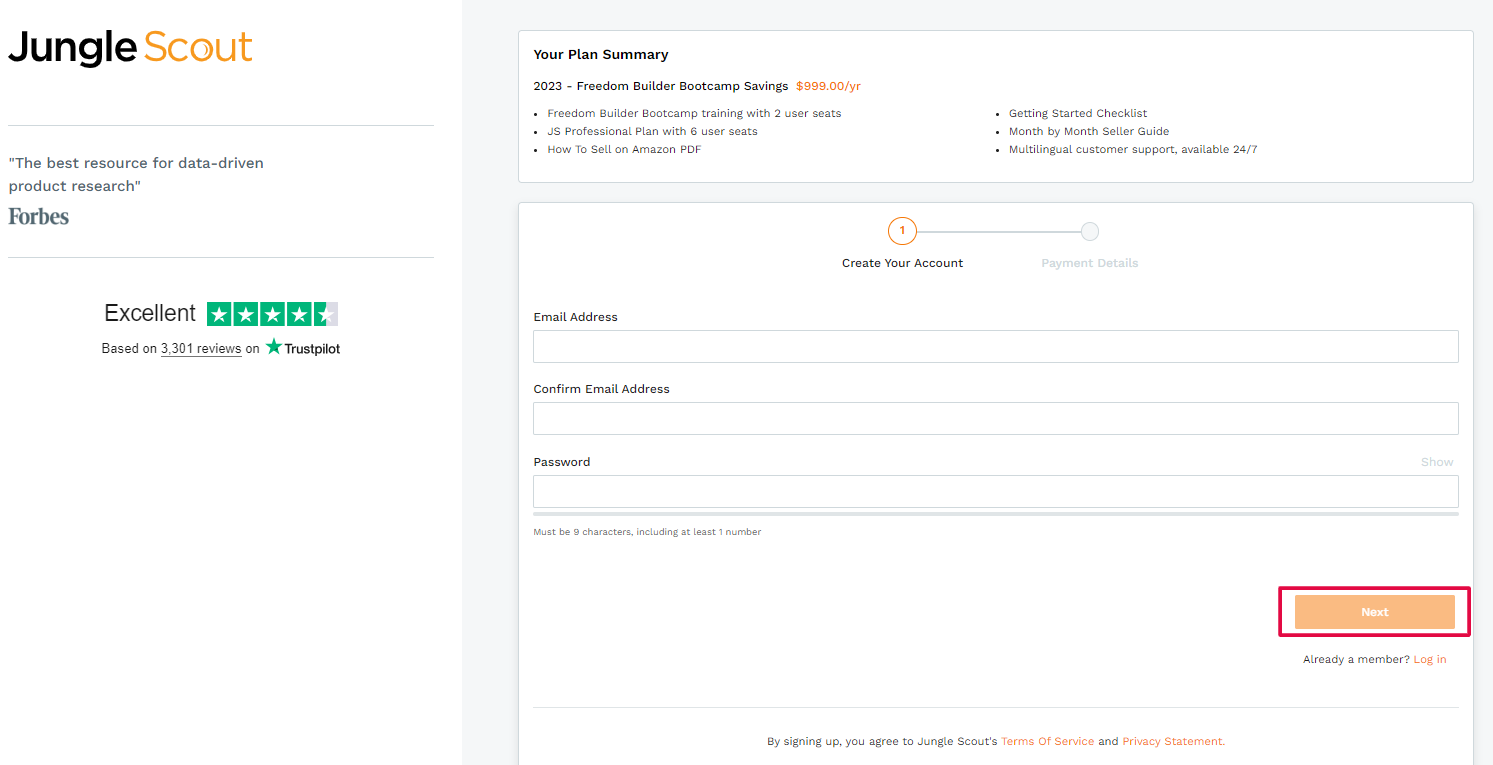Click Getting Started Checklist item
The width and height of the screenshot is (1493, 765).
pyautogui.click(x=1078, y=114)
